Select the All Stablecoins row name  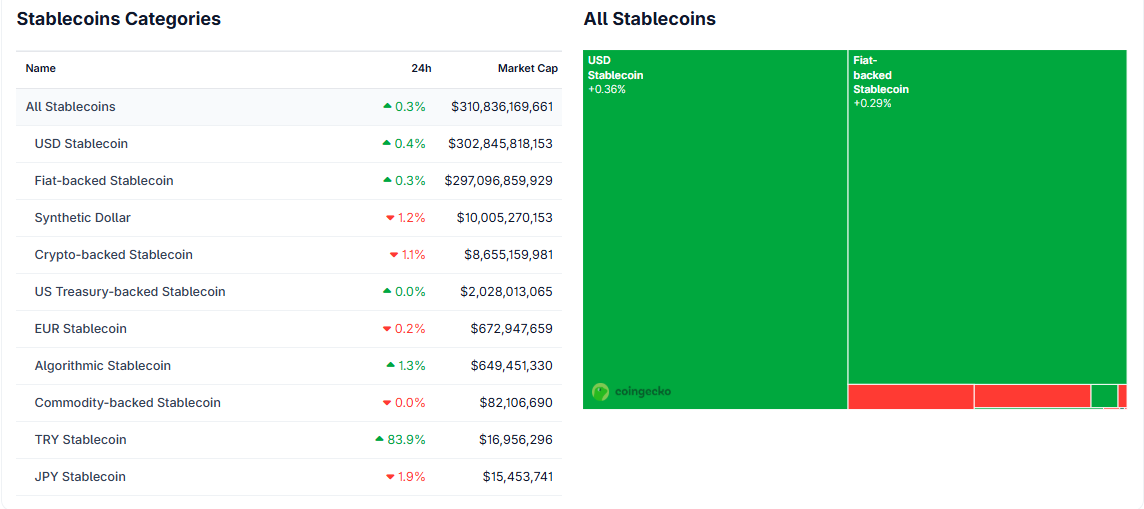coord(71,107)
